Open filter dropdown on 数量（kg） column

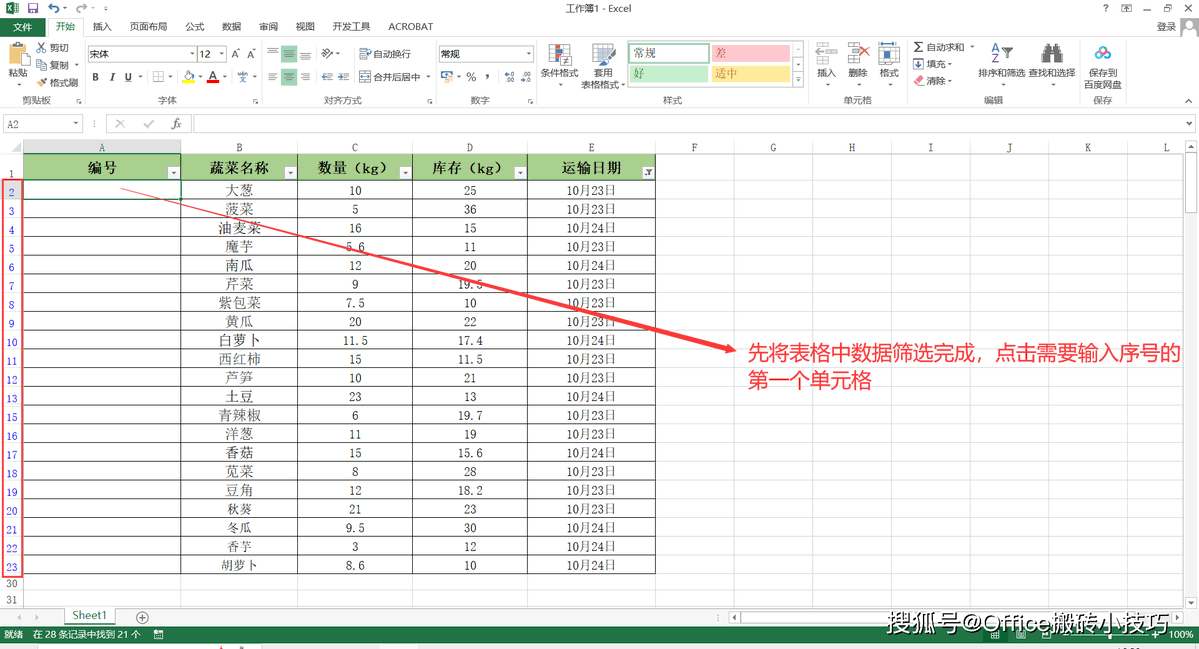click(x=405, y=173)
